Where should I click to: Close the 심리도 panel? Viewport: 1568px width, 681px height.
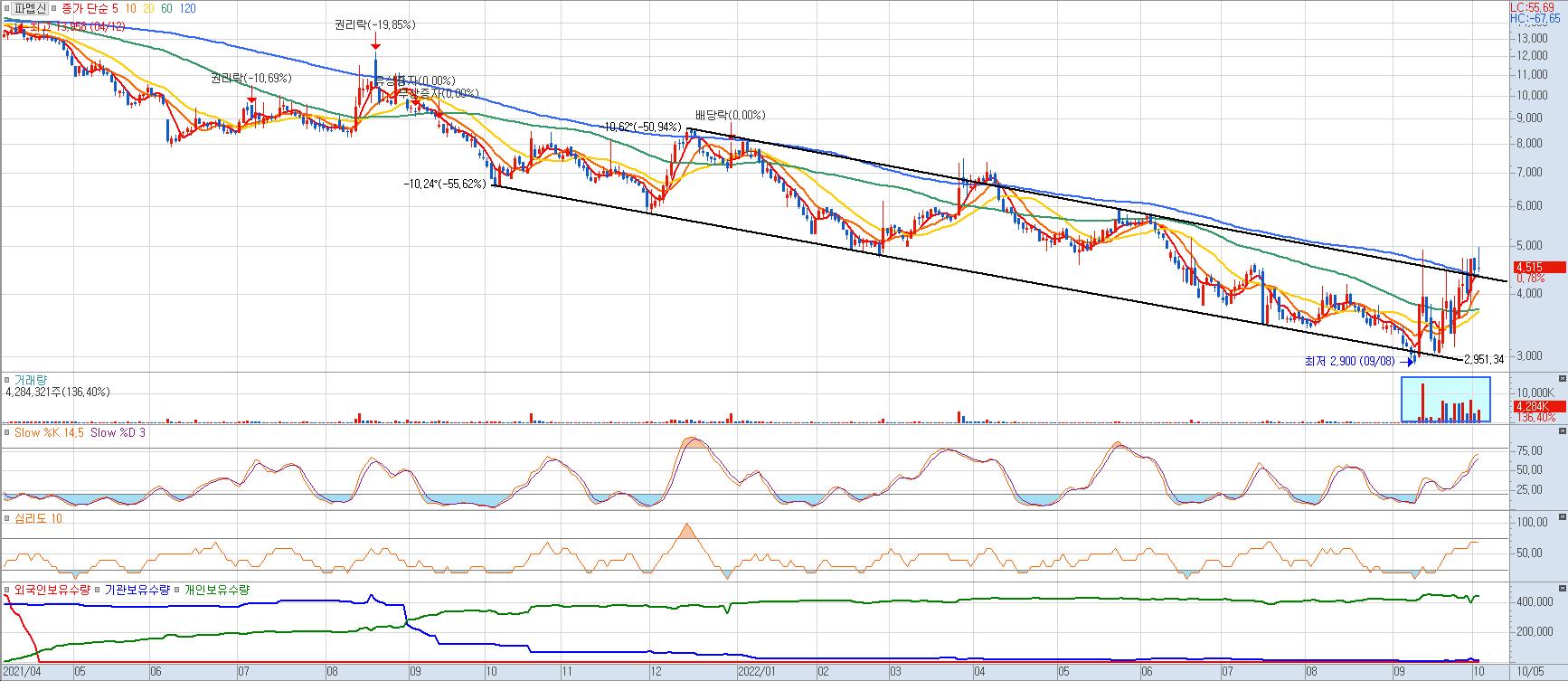[1562, 515]
